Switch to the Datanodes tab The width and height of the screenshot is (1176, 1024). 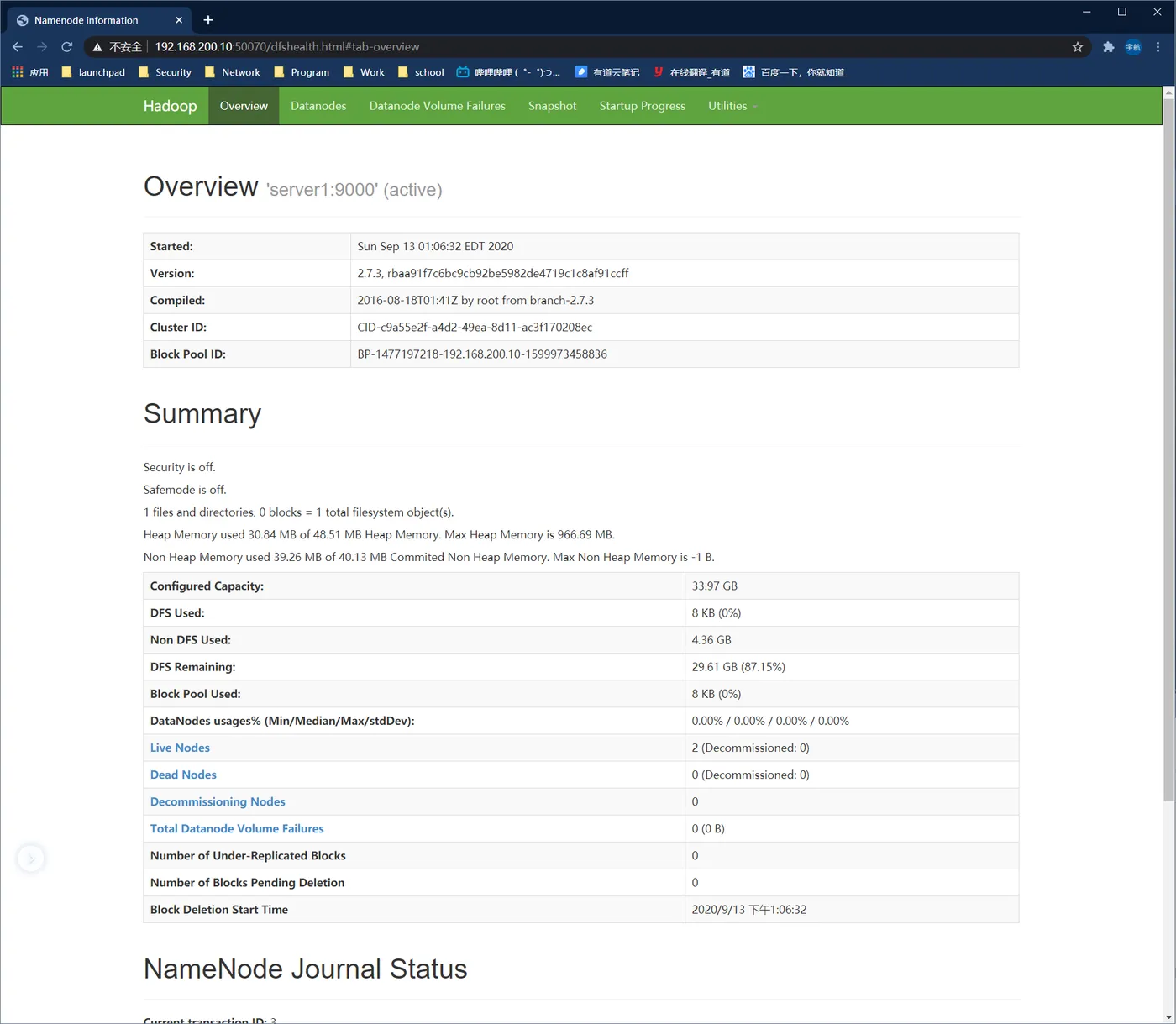coord(318,106)
